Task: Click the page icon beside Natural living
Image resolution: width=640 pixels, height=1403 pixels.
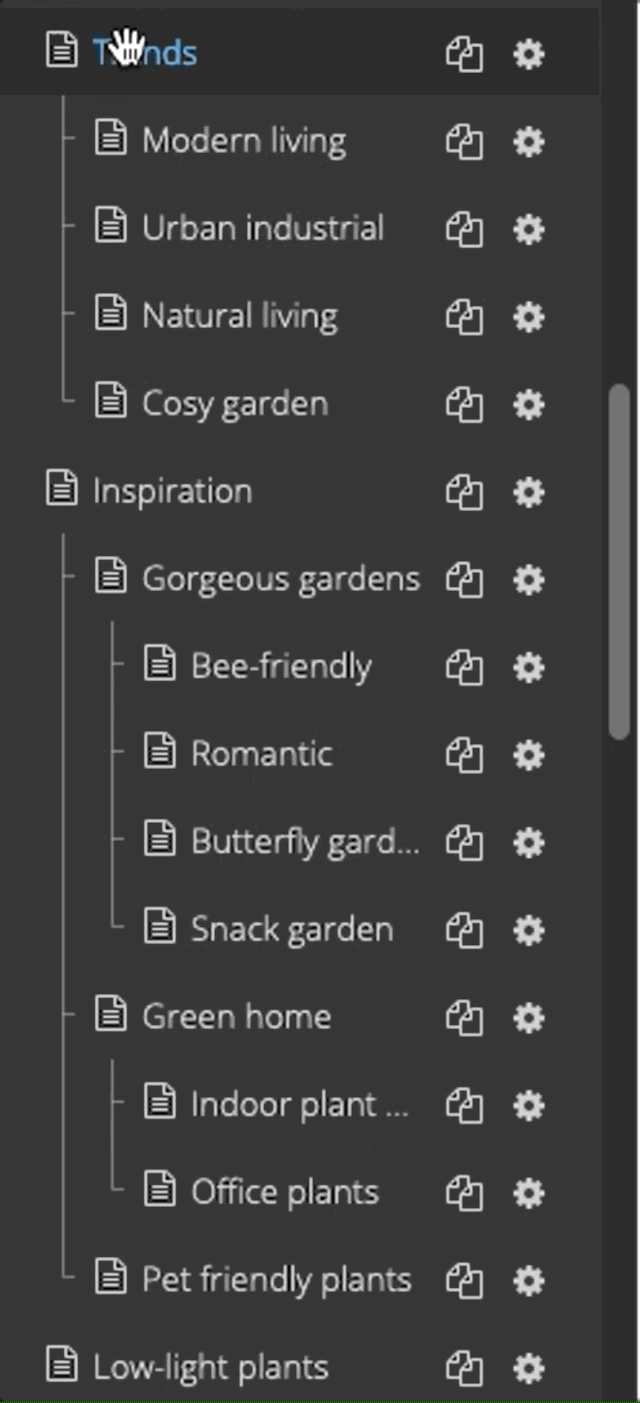Action: [x=109, y=317]
